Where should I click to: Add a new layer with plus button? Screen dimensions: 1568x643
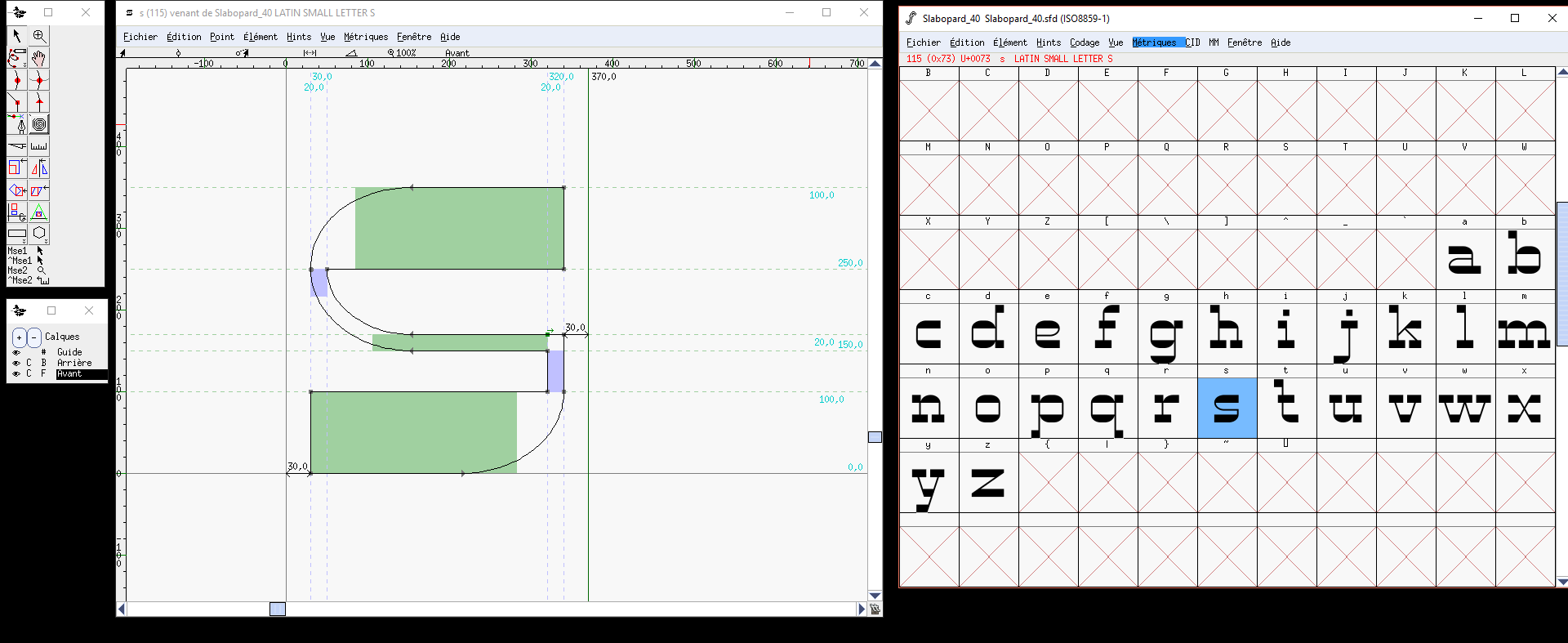tap(20, 337)
